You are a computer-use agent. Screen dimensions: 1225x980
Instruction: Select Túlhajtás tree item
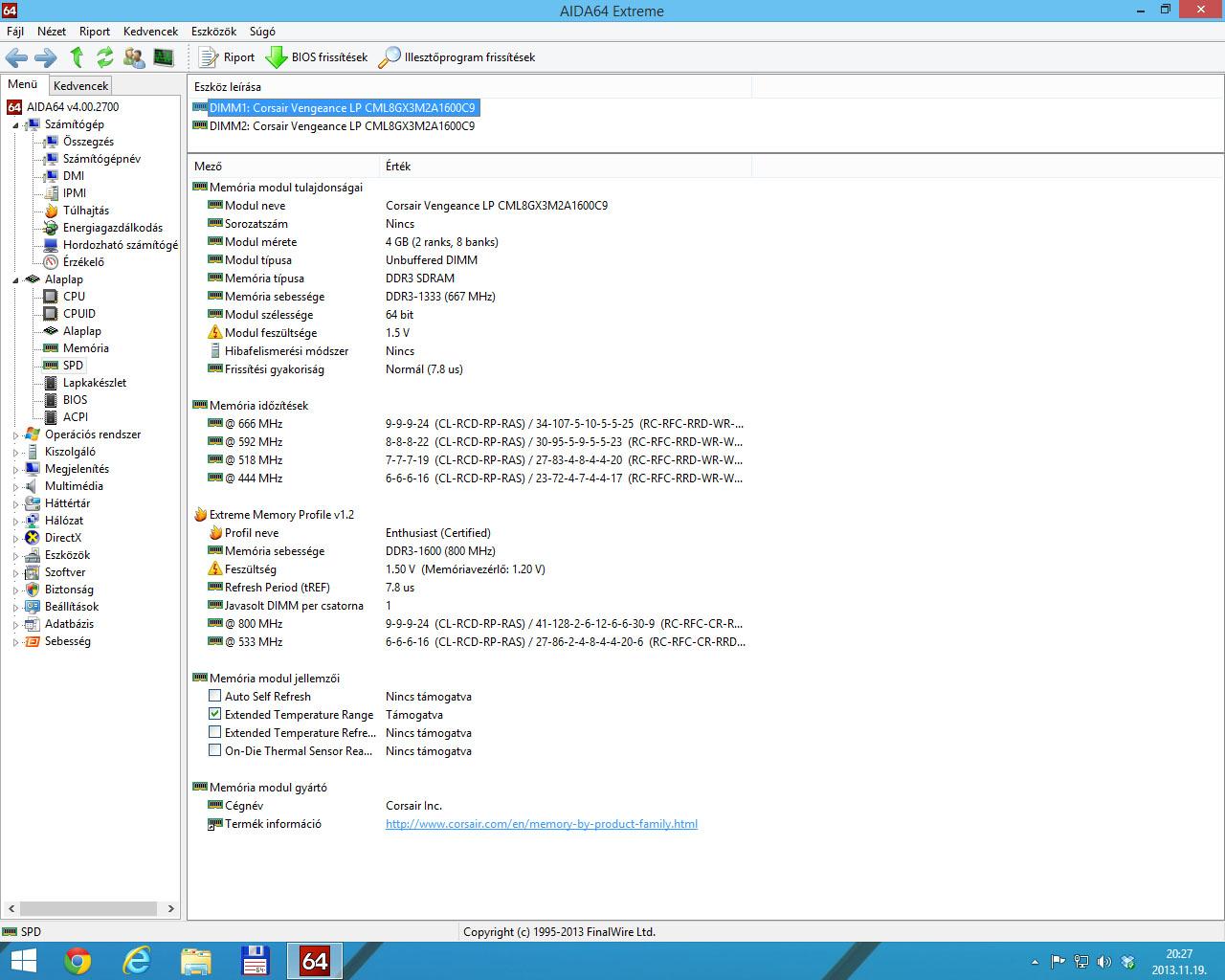coord(86,211)
